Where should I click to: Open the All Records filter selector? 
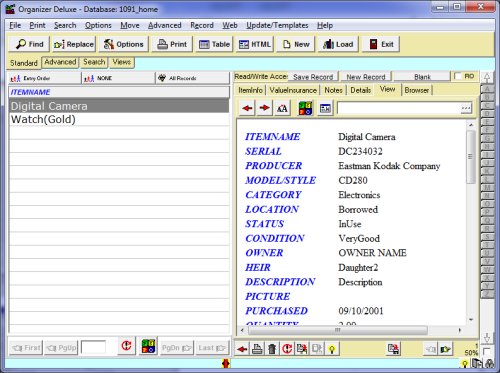[193, 78]
